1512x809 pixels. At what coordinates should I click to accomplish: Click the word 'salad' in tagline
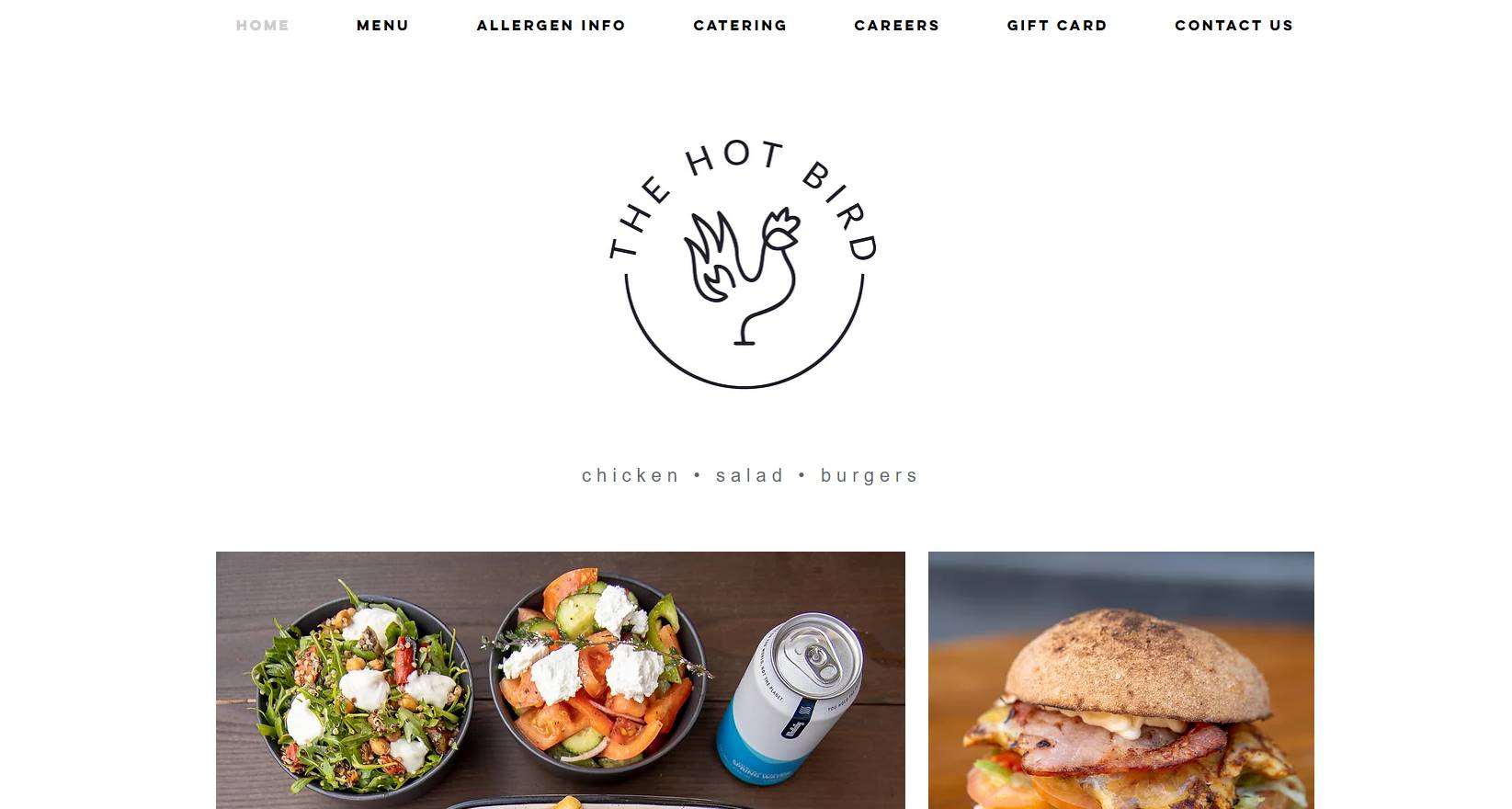click(750, 475)
